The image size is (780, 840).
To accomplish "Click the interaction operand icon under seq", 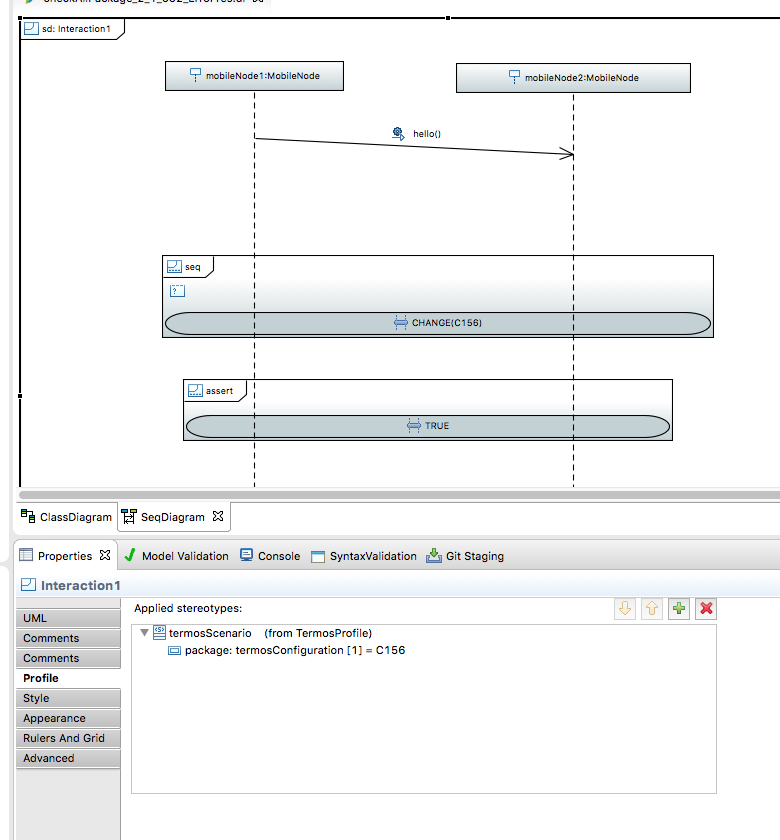I will [x=177, y=291].
